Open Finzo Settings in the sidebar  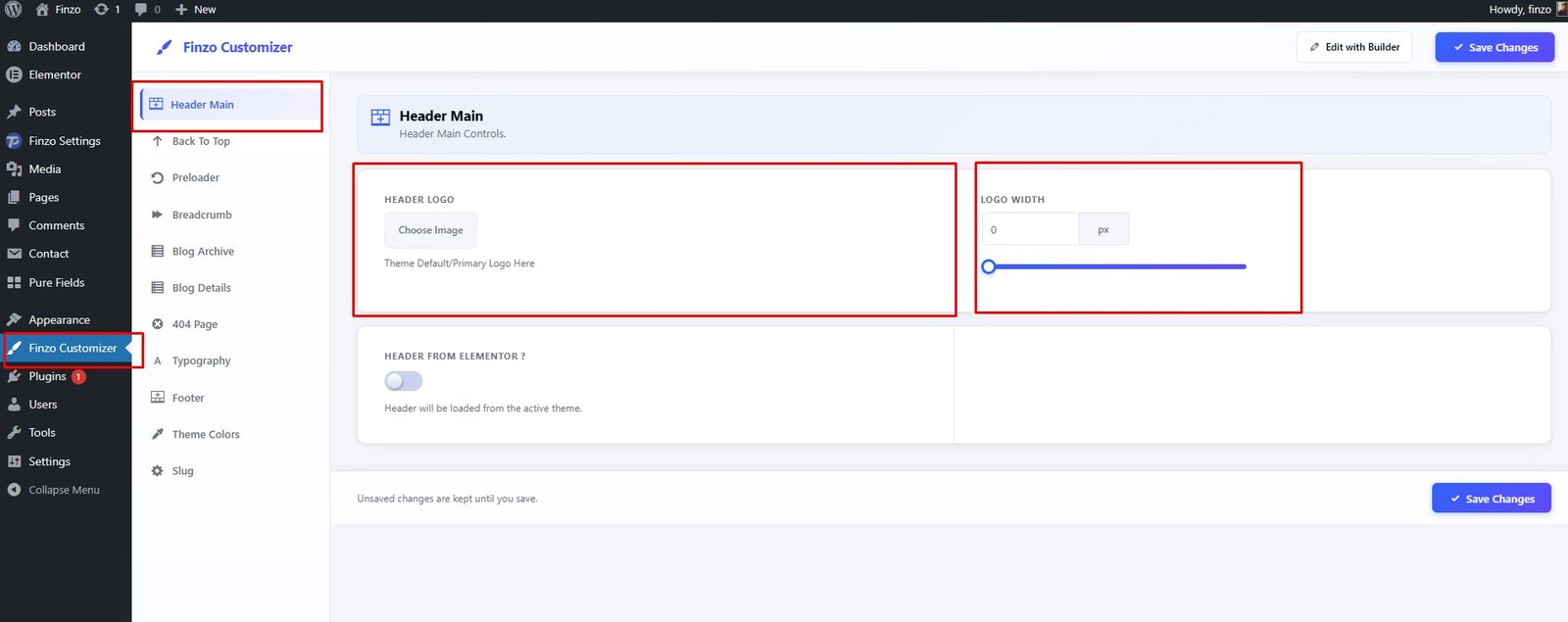66,141
